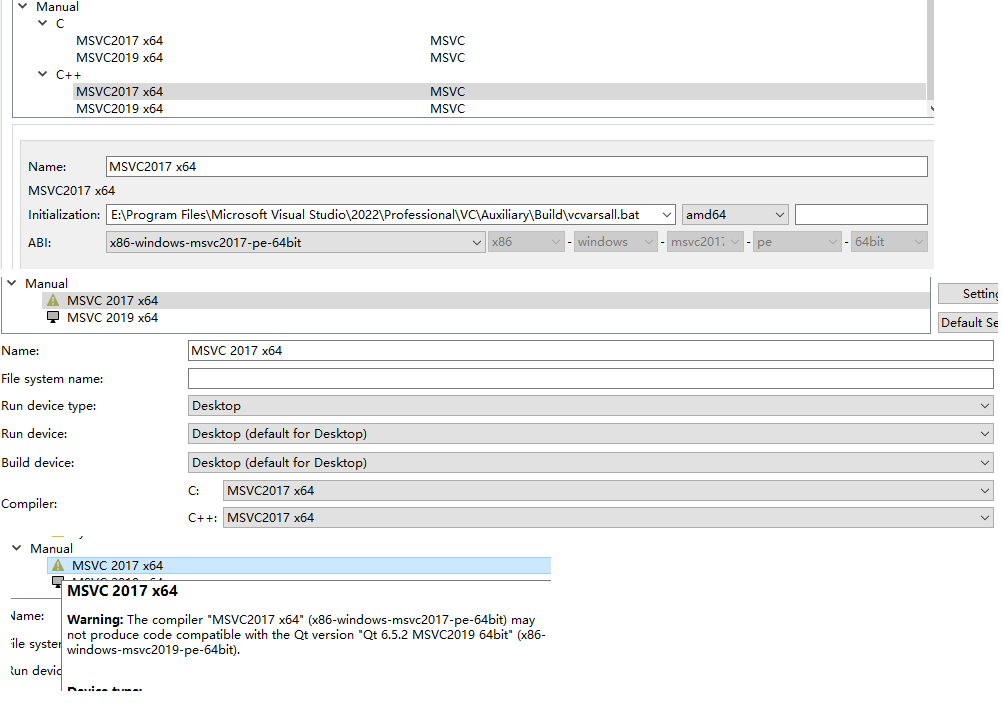1002x703 pixels.
Task: Click MSVC2017 x64 label below Name field
Action: (72, 190)
